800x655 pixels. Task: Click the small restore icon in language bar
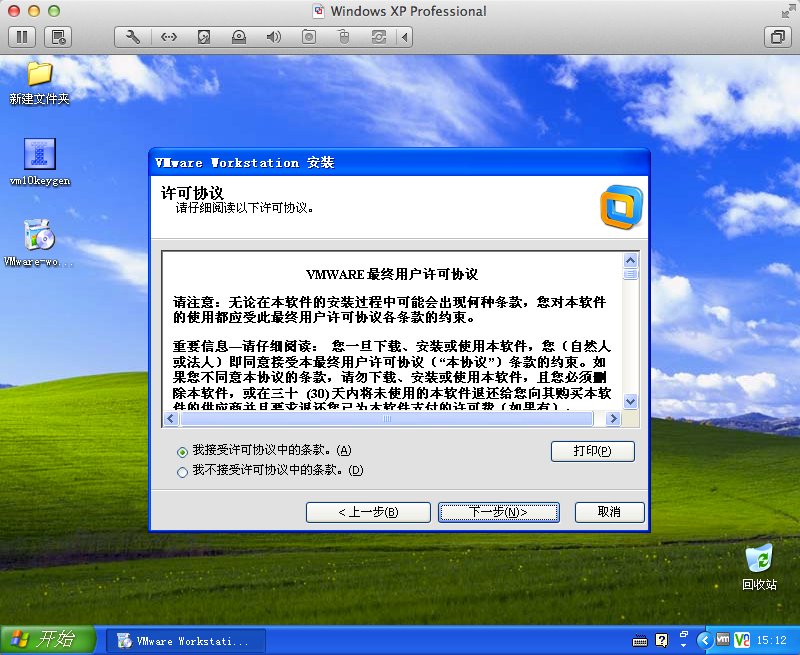684,634
